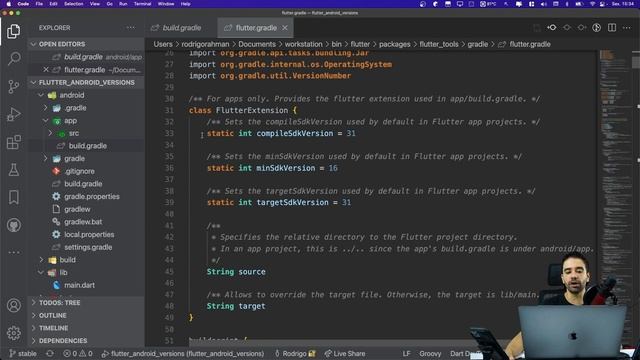The height and width of the screenshot is (360, 640).
Task: Open settings.gradle file
Action: (x=87, y=247)
